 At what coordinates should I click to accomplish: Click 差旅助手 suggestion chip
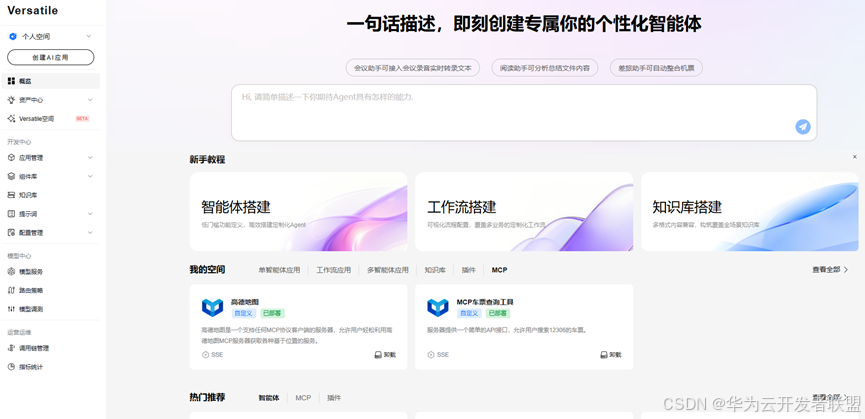pyautogui.click(x=656, y=68)
